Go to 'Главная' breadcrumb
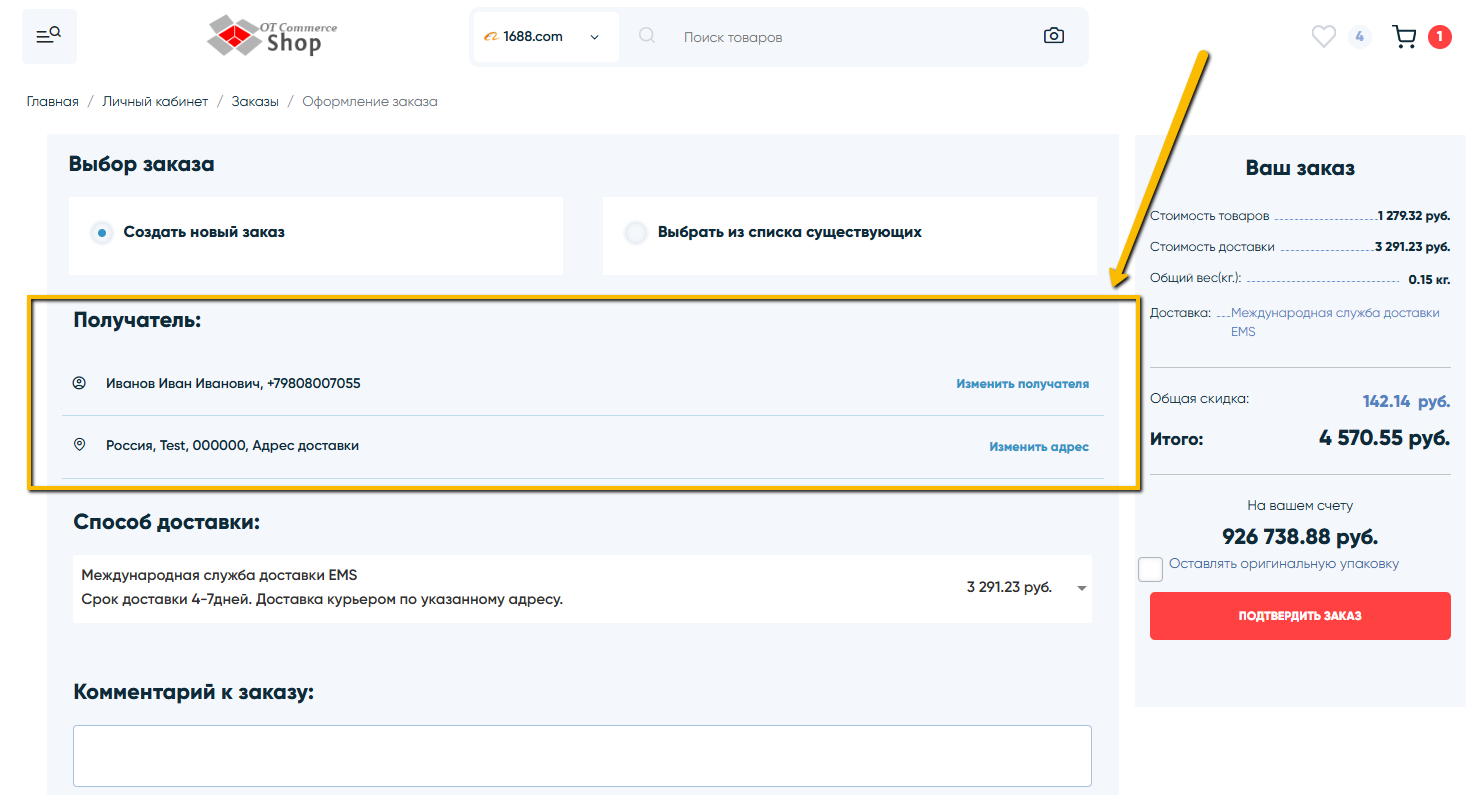1482x795 pixels. 52,101
